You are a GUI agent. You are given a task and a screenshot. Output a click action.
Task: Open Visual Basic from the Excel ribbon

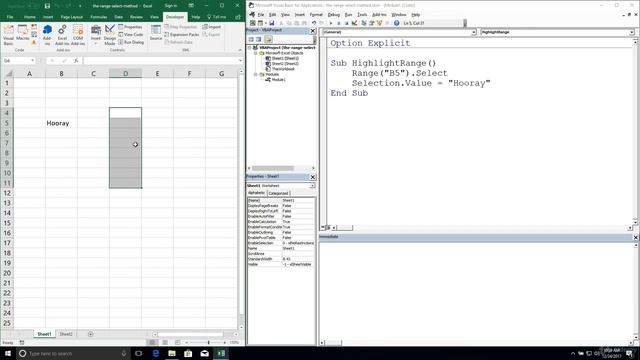(8, 35)
